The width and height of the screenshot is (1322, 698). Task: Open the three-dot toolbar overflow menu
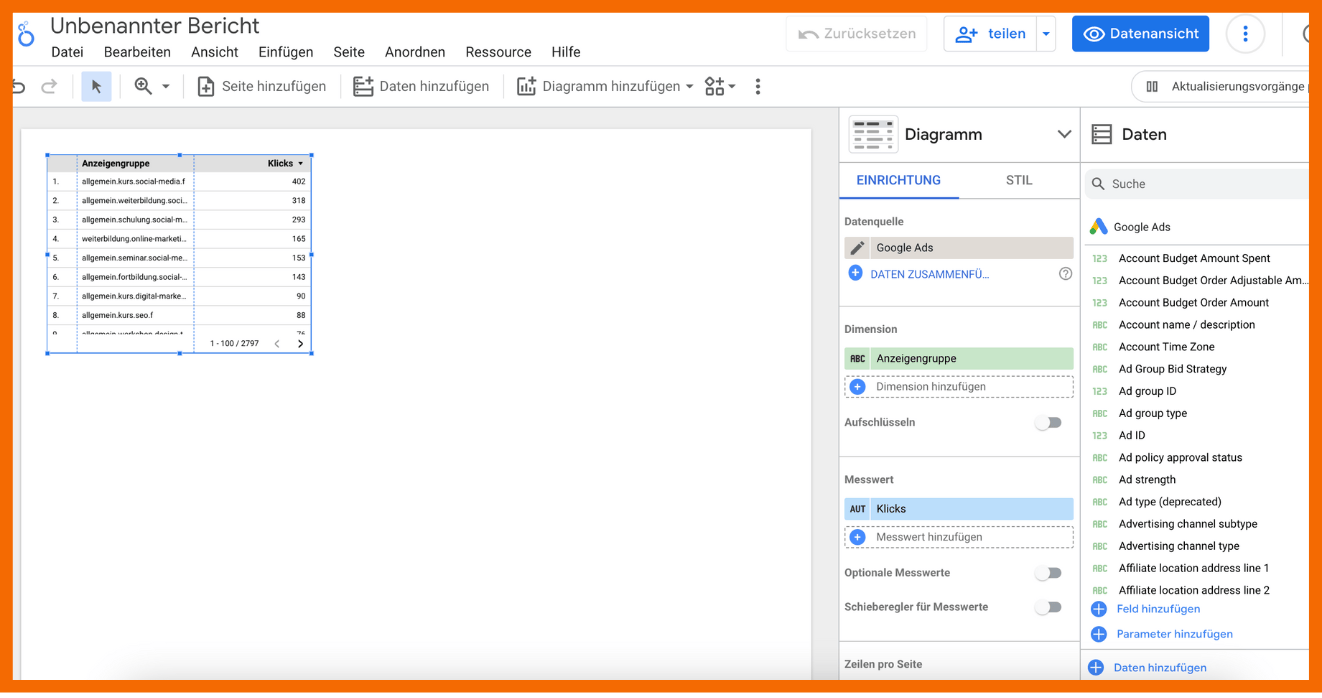(x=757, y=87)
